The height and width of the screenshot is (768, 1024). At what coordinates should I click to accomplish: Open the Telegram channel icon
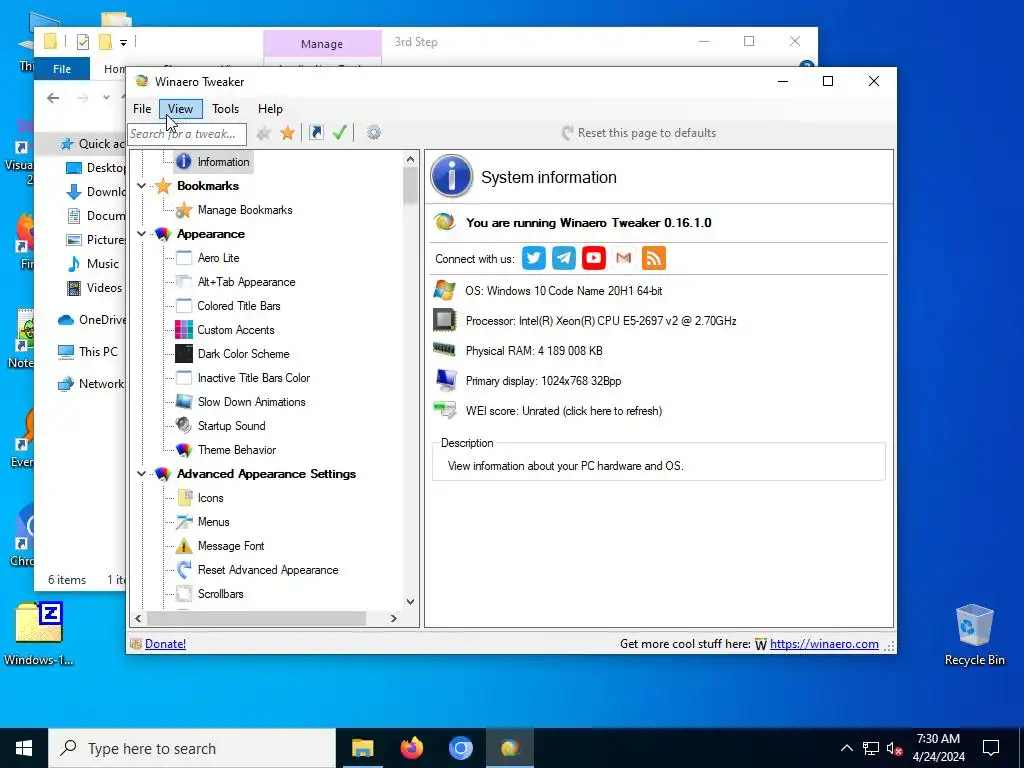[564, 258]
